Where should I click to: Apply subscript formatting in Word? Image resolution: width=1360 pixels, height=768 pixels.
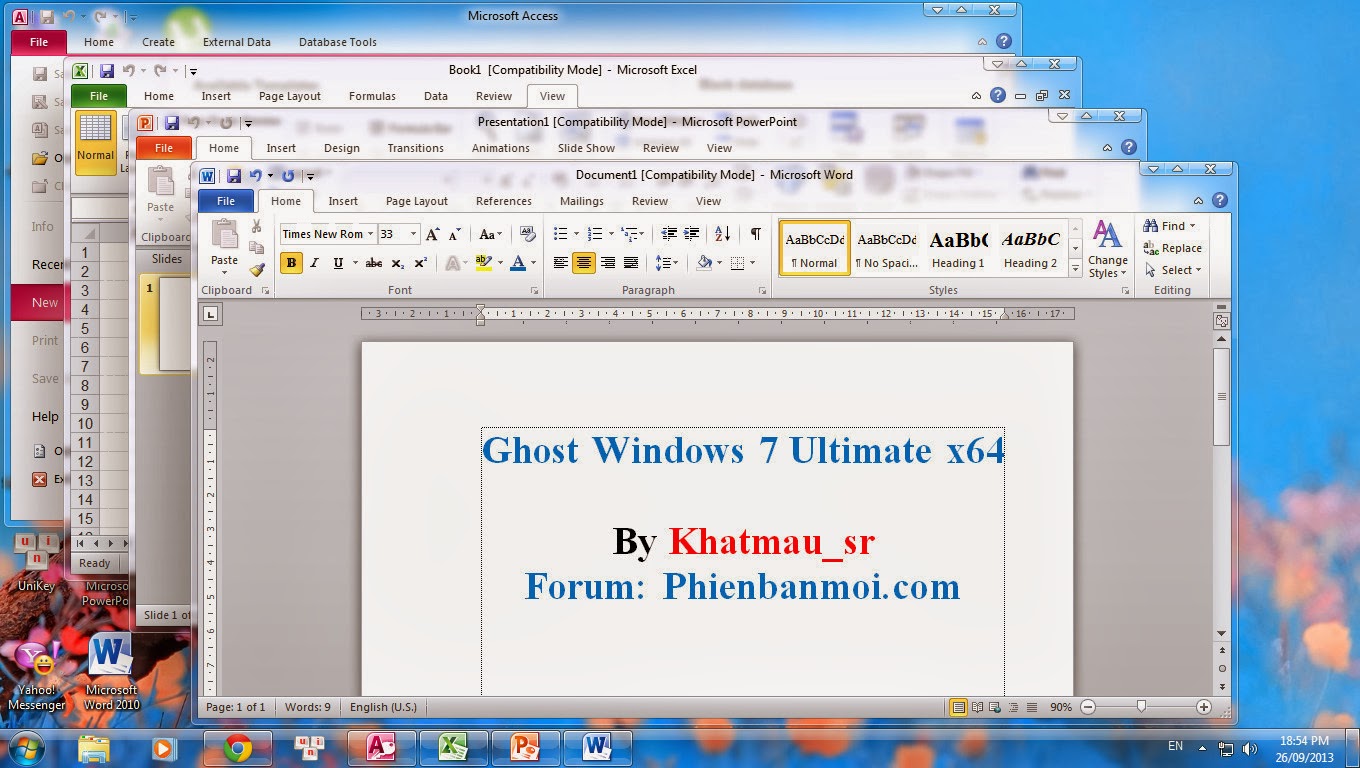(x=398, y=263)
